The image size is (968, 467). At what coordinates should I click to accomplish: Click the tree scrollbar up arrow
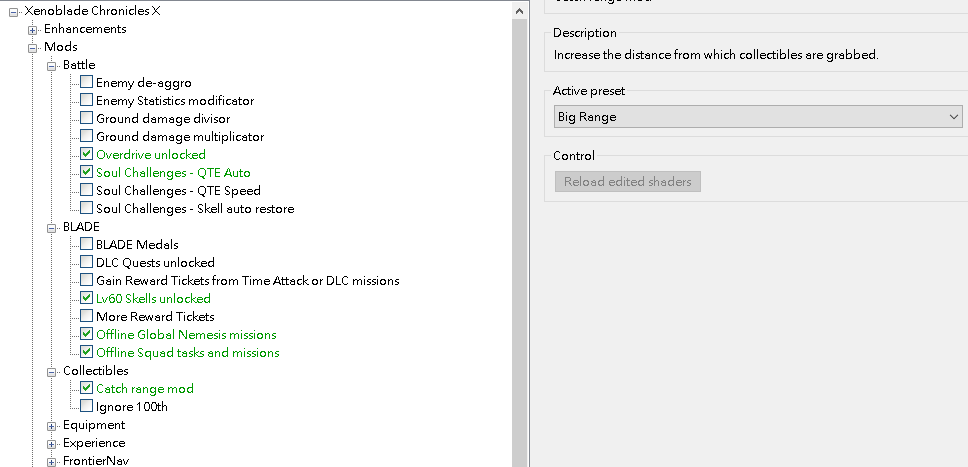point(520,11)
